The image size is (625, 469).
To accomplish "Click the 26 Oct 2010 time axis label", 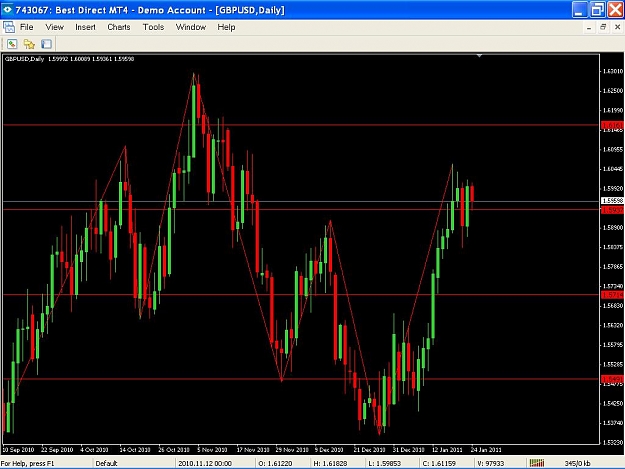I will point(174,449).
